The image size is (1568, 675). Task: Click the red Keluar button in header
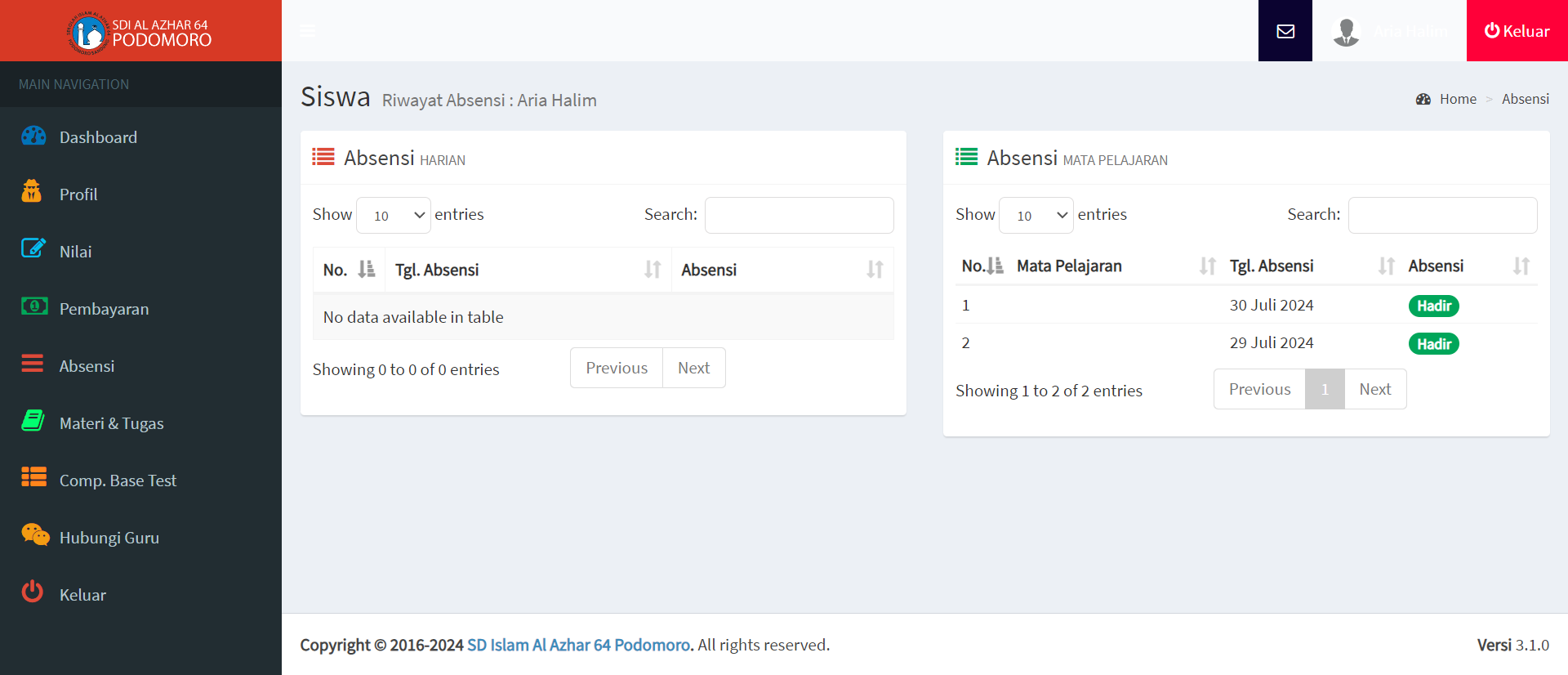[x=1517, y=31]
